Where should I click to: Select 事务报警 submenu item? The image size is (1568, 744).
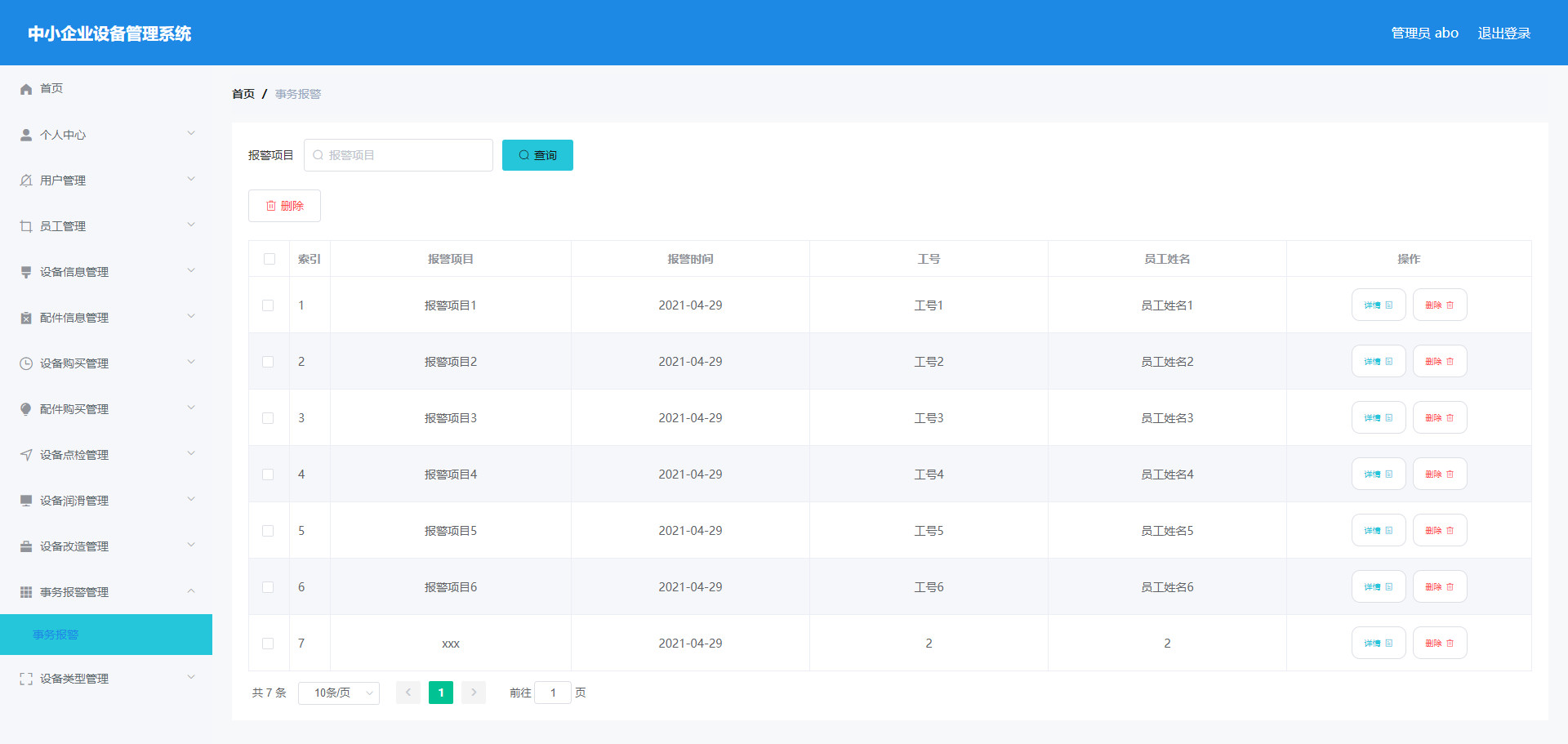pos(106,635)
